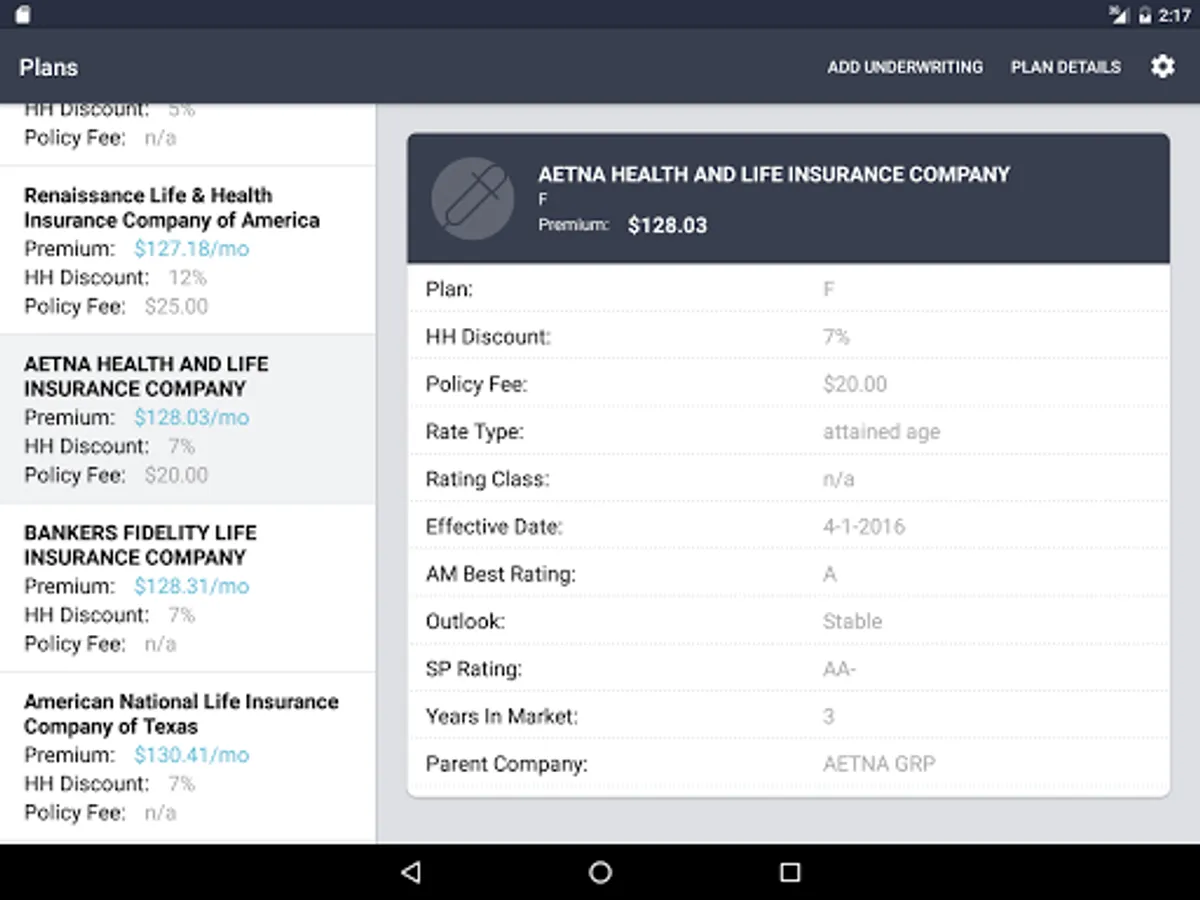Click the detail card company title
Screen dimensions: 1200x900
(x=774, y=174)
